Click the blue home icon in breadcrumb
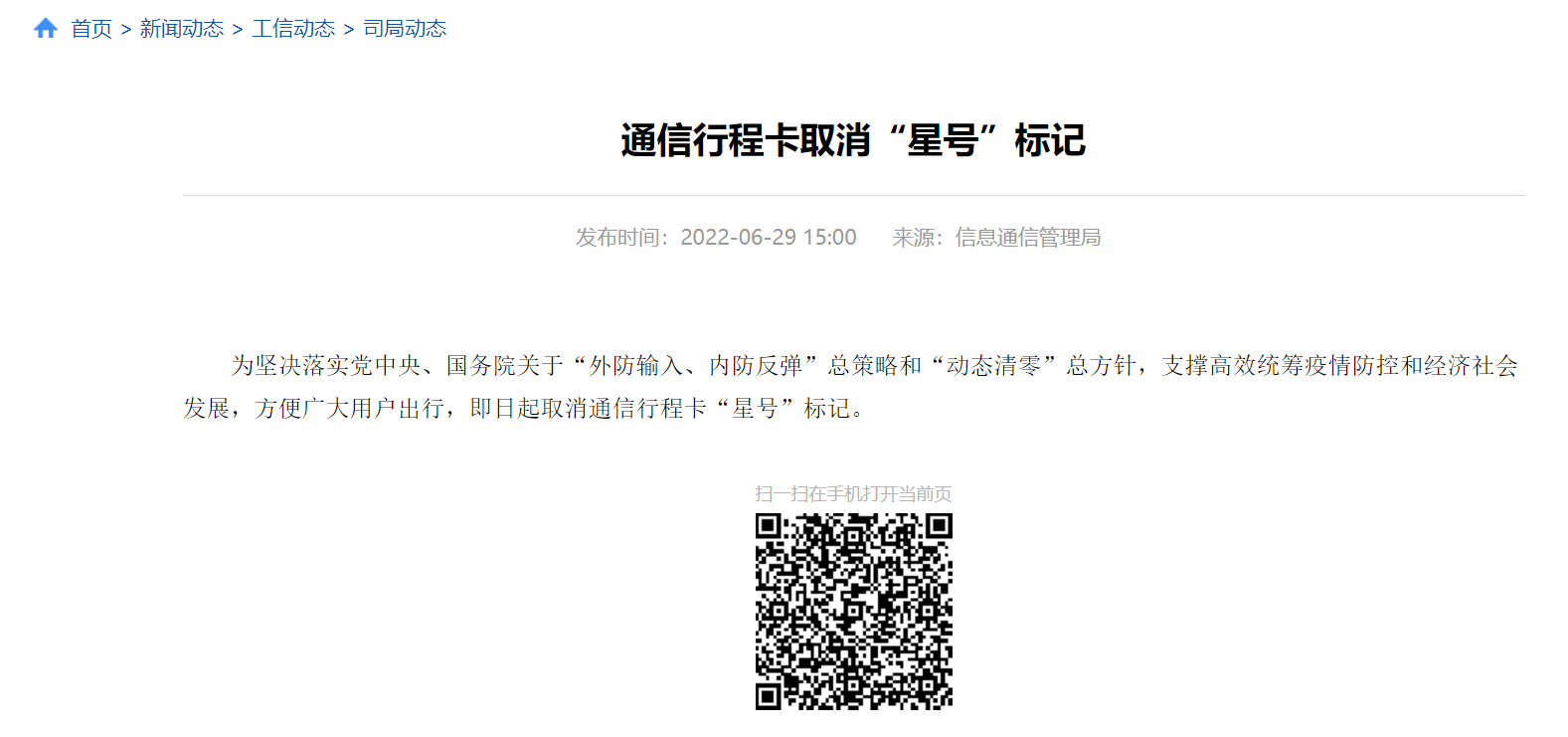This screenshot has height=737, width=1568. pos(46,29)
